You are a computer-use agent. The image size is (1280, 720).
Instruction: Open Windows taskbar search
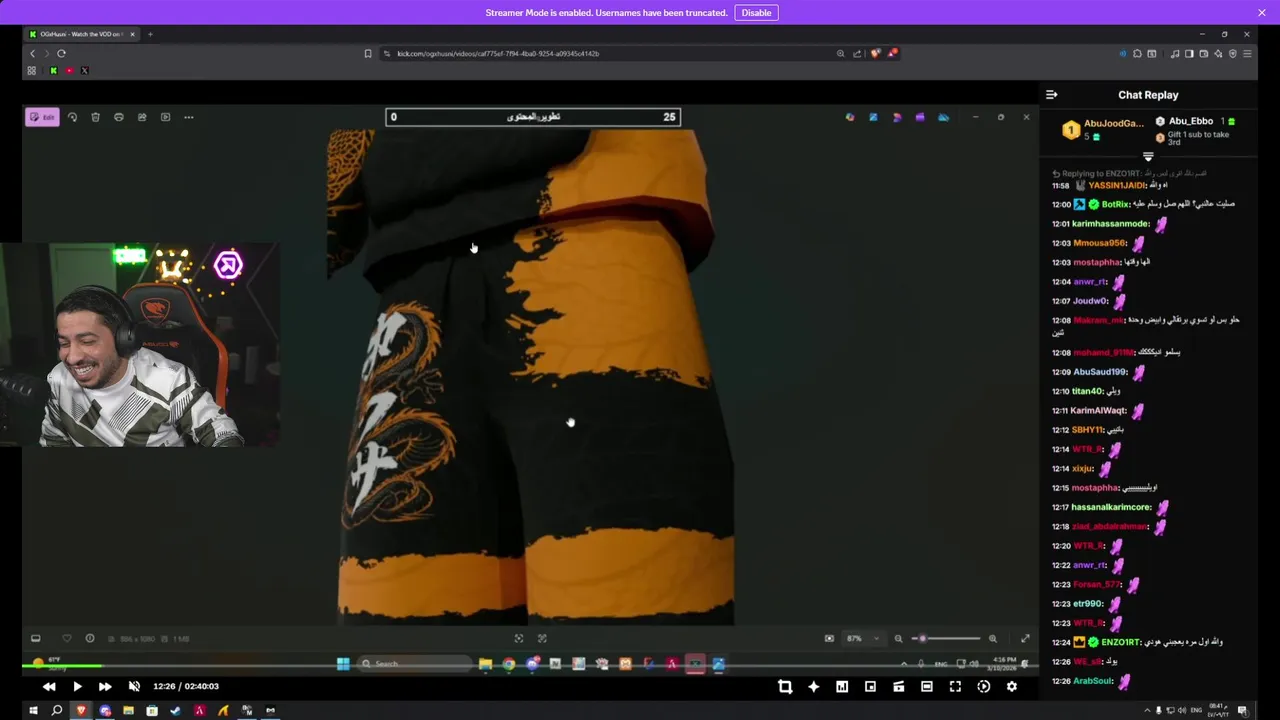(x=57, y=711)
